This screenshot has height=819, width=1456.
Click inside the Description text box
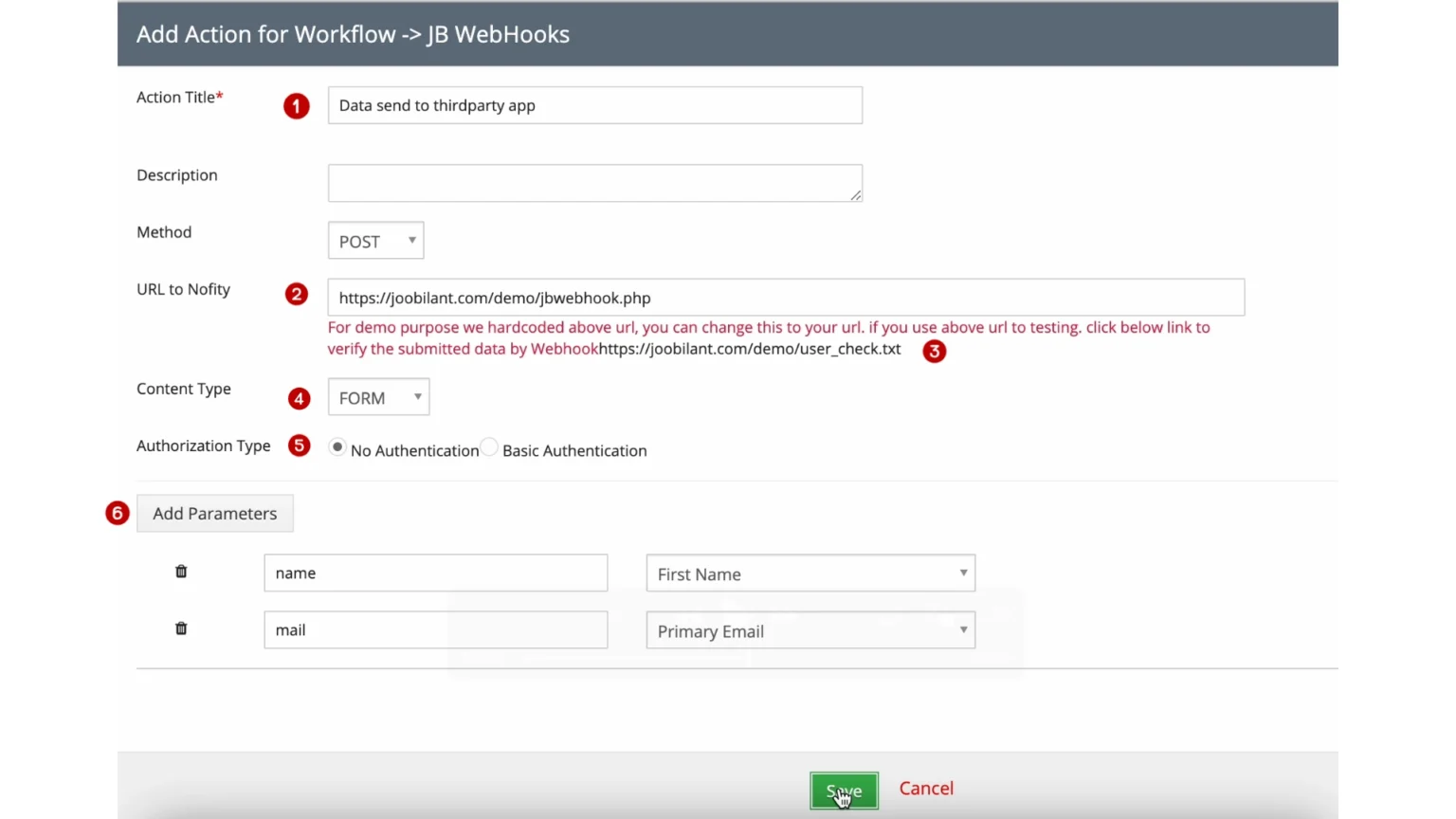point(594,182)
